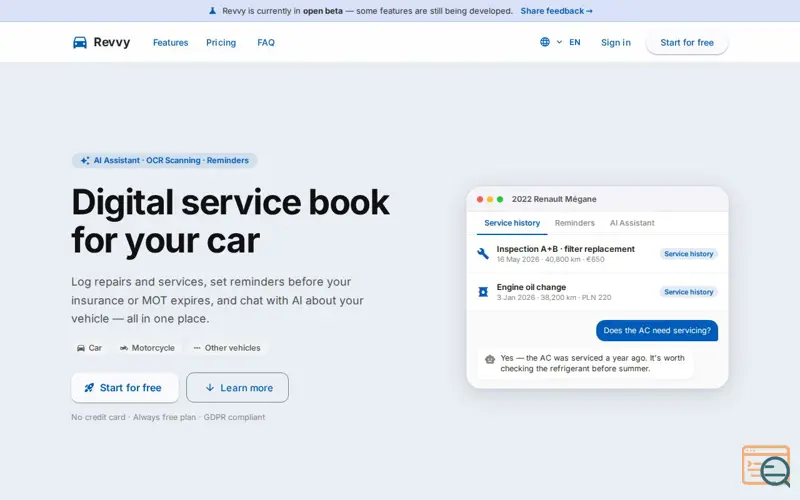This screenshot has height=500, width=800.
Task: Click the 'Engine oil change' entry title
Action: pyautogui.click(x=531, y=287)
